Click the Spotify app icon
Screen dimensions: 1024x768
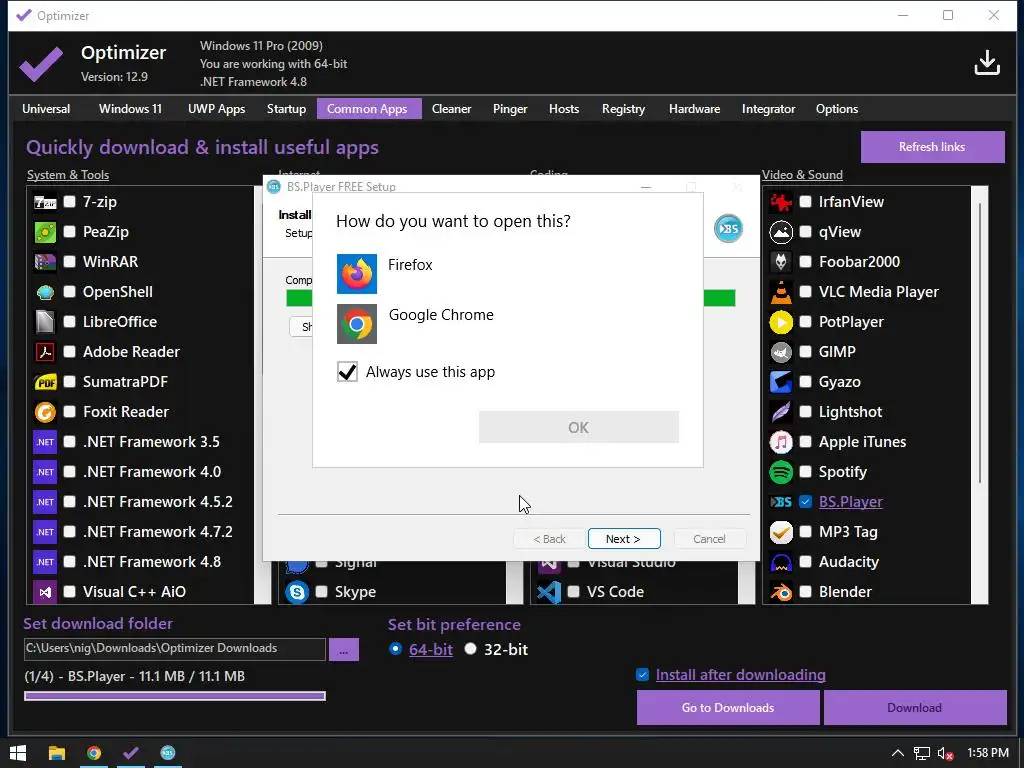pyautogui.click(x=781, y=472)
